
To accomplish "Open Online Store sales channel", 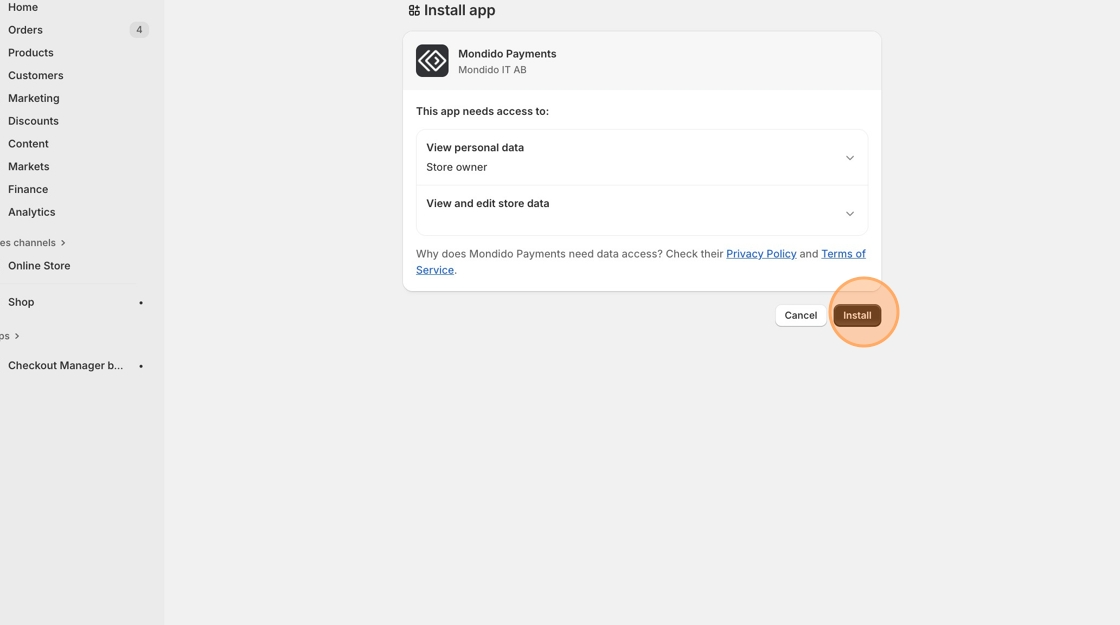I will coord(39,266).
